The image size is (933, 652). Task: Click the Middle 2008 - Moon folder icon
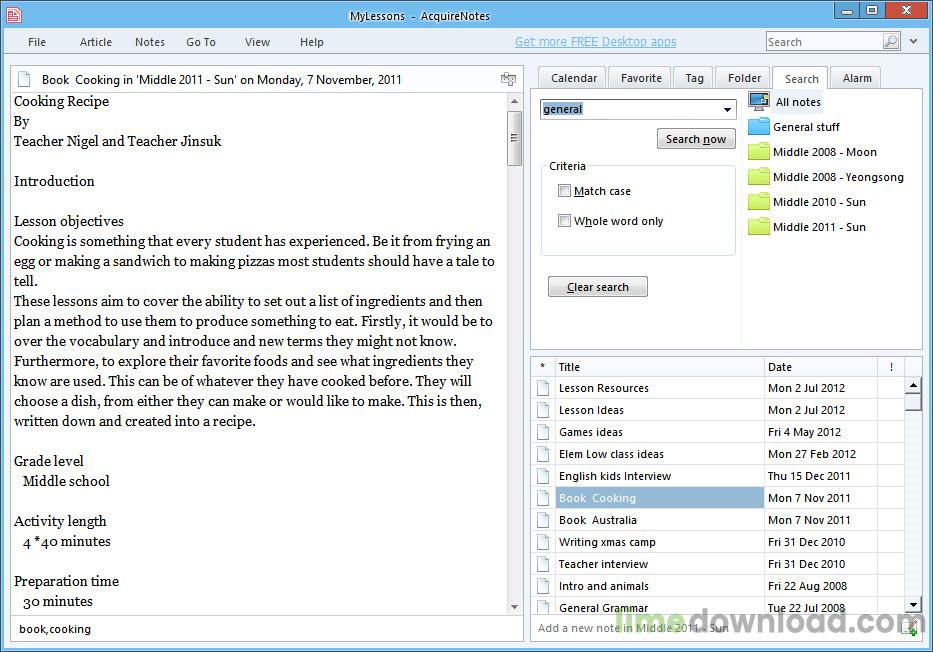pos(759,152)
